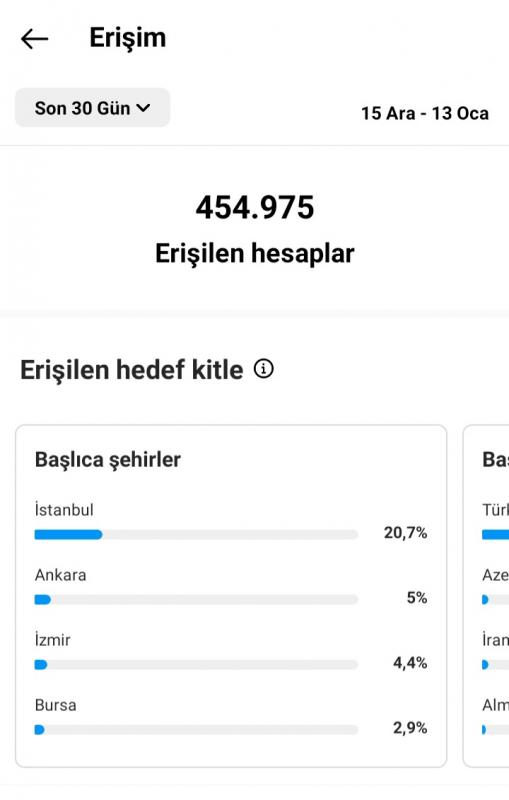Tap the 20,7% value for İstanbul
509x800 pixels.
tap(405, 533)
